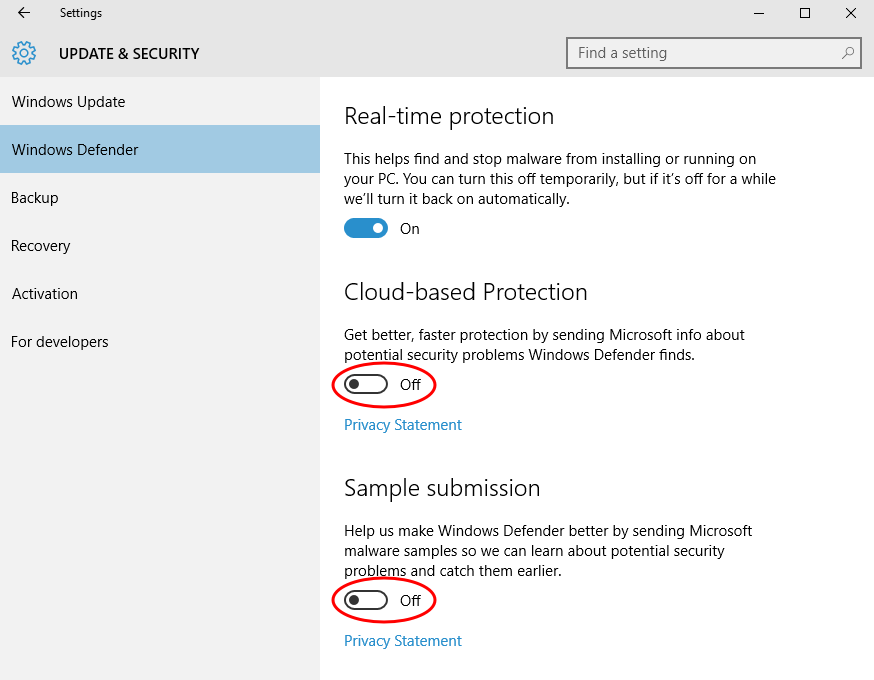Open the Recovery settings page
The width and height of the screenshot is (874, 680).
[x=160, y=245]
